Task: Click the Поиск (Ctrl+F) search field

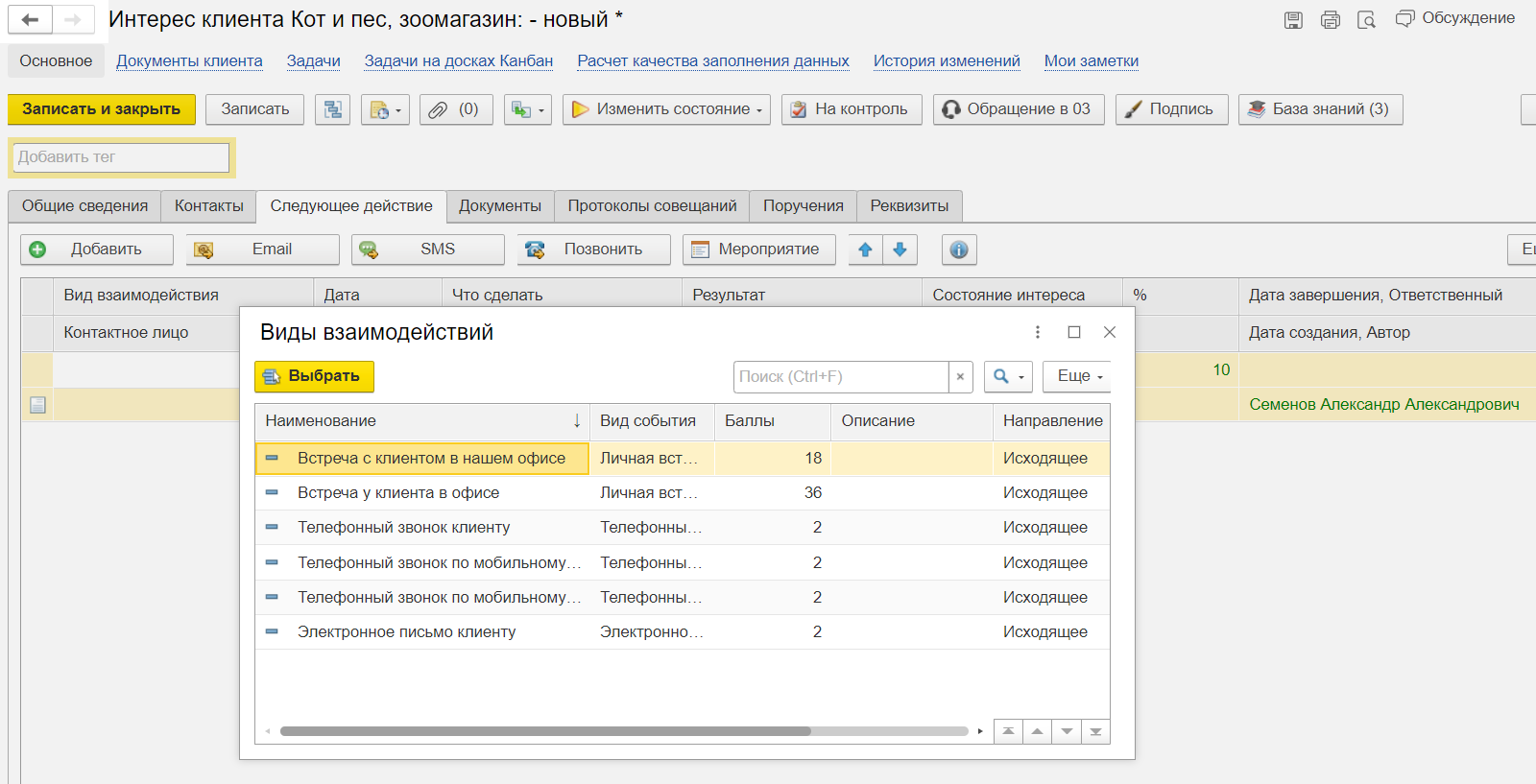Action: (841, 377)
